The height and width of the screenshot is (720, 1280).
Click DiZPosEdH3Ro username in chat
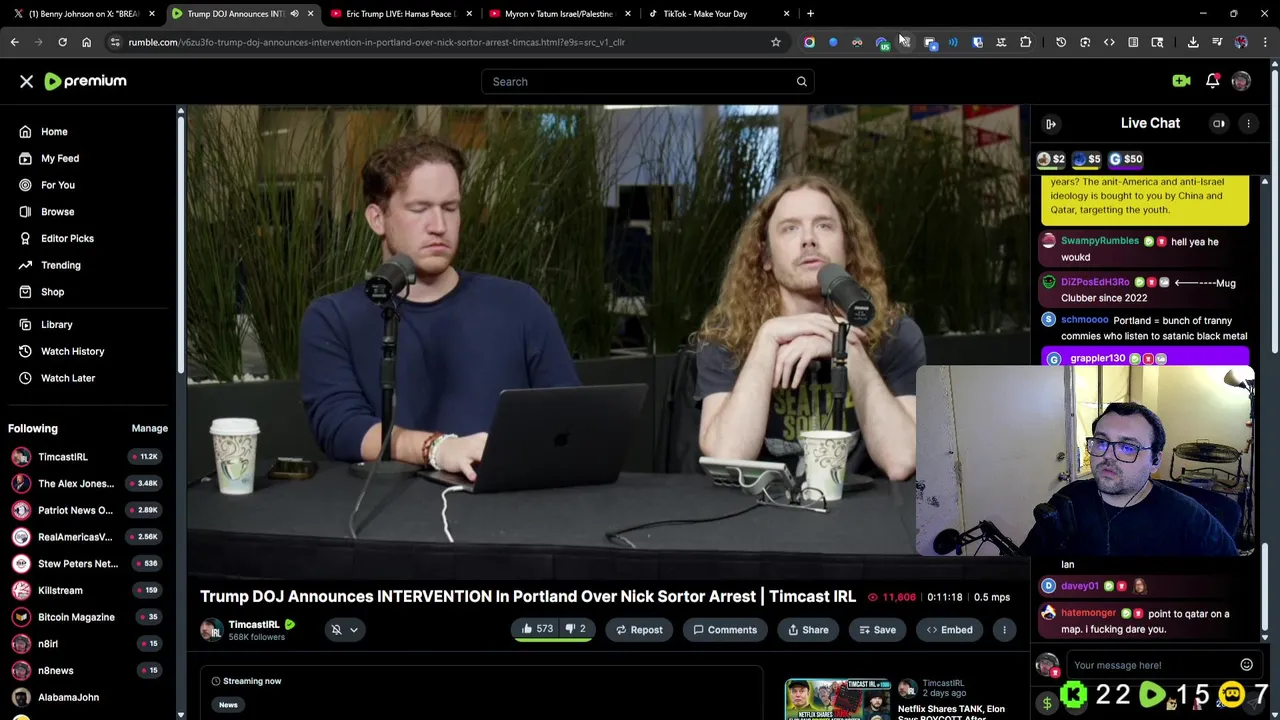[1095, 283]
